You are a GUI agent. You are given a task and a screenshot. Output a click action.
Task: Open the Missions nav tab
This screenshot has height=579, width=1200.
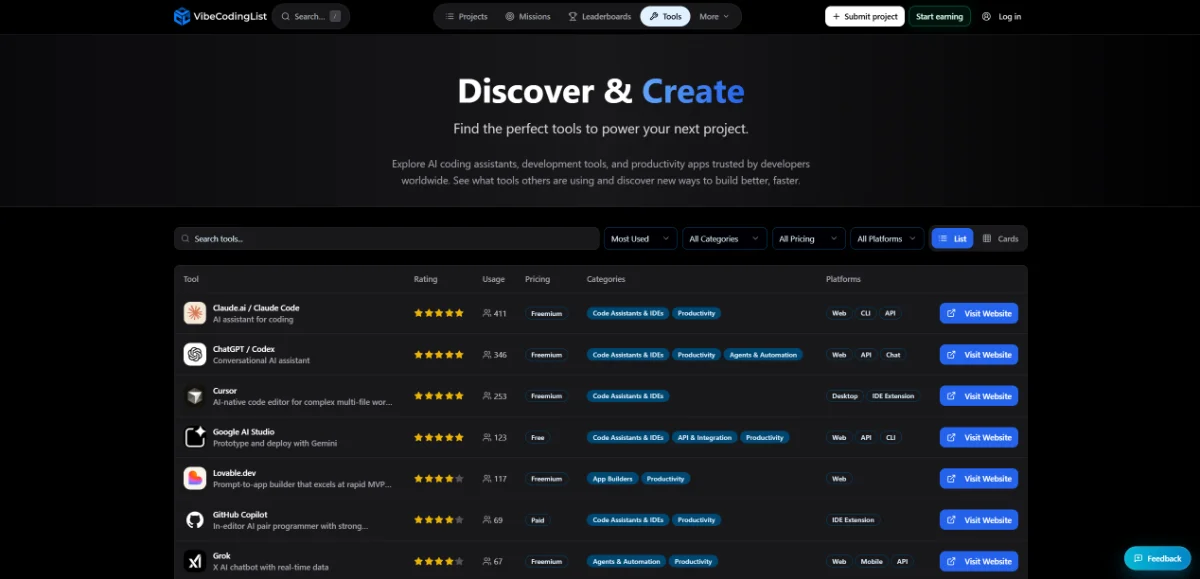click(x=528, y=16)
